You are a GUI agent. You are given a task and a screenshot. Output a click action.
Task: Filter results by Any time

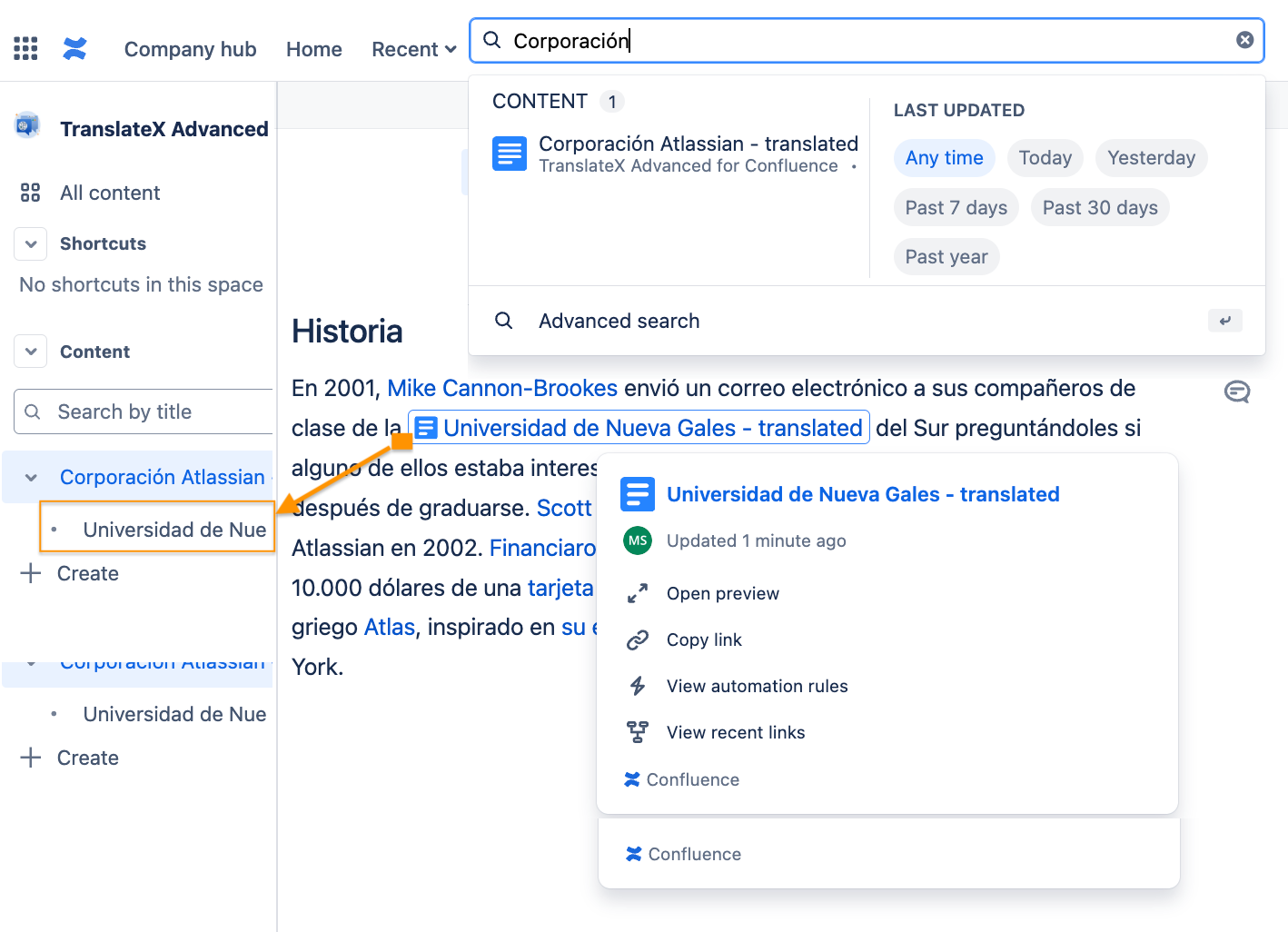[944, 158]
